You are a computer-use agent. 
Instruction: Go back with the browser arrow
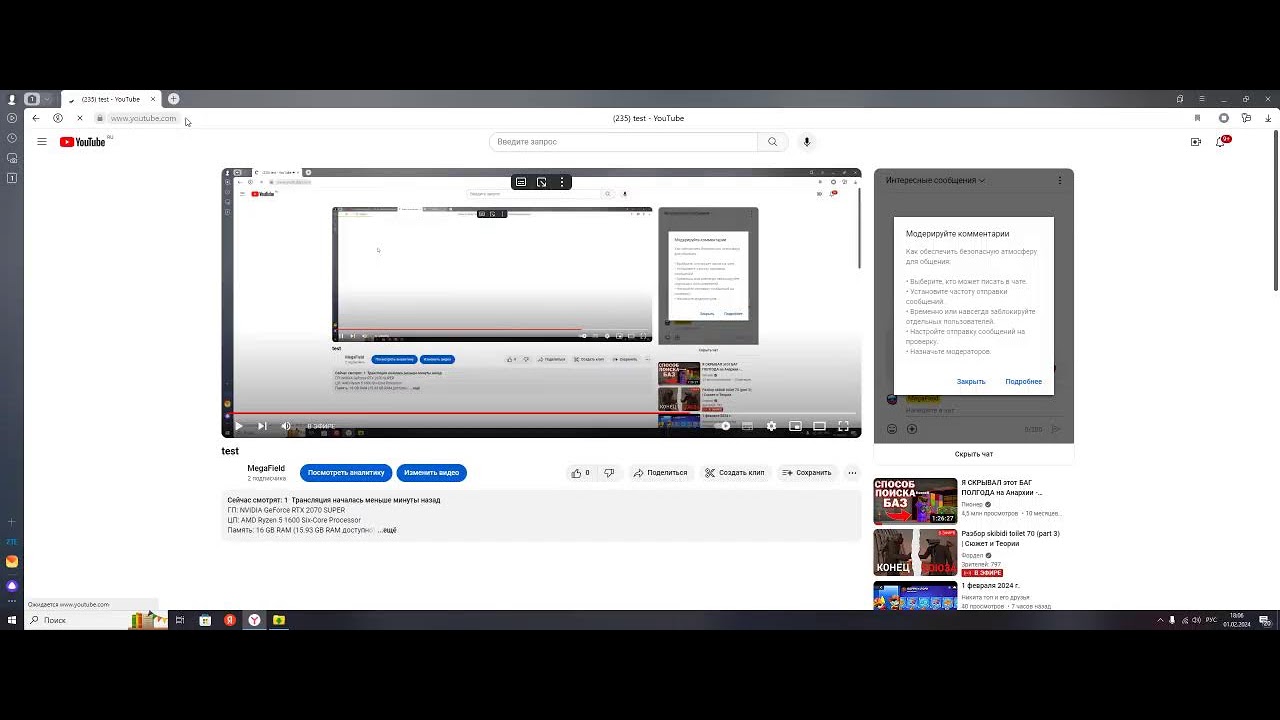tap(36, 118)
